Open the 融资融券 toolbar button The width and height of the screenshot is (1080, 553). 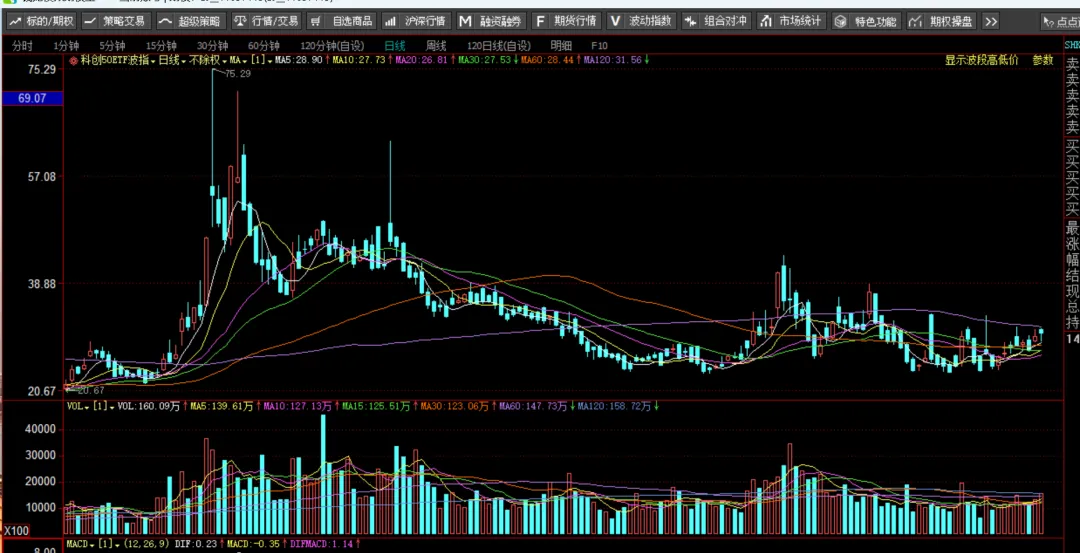coord(491,21)
